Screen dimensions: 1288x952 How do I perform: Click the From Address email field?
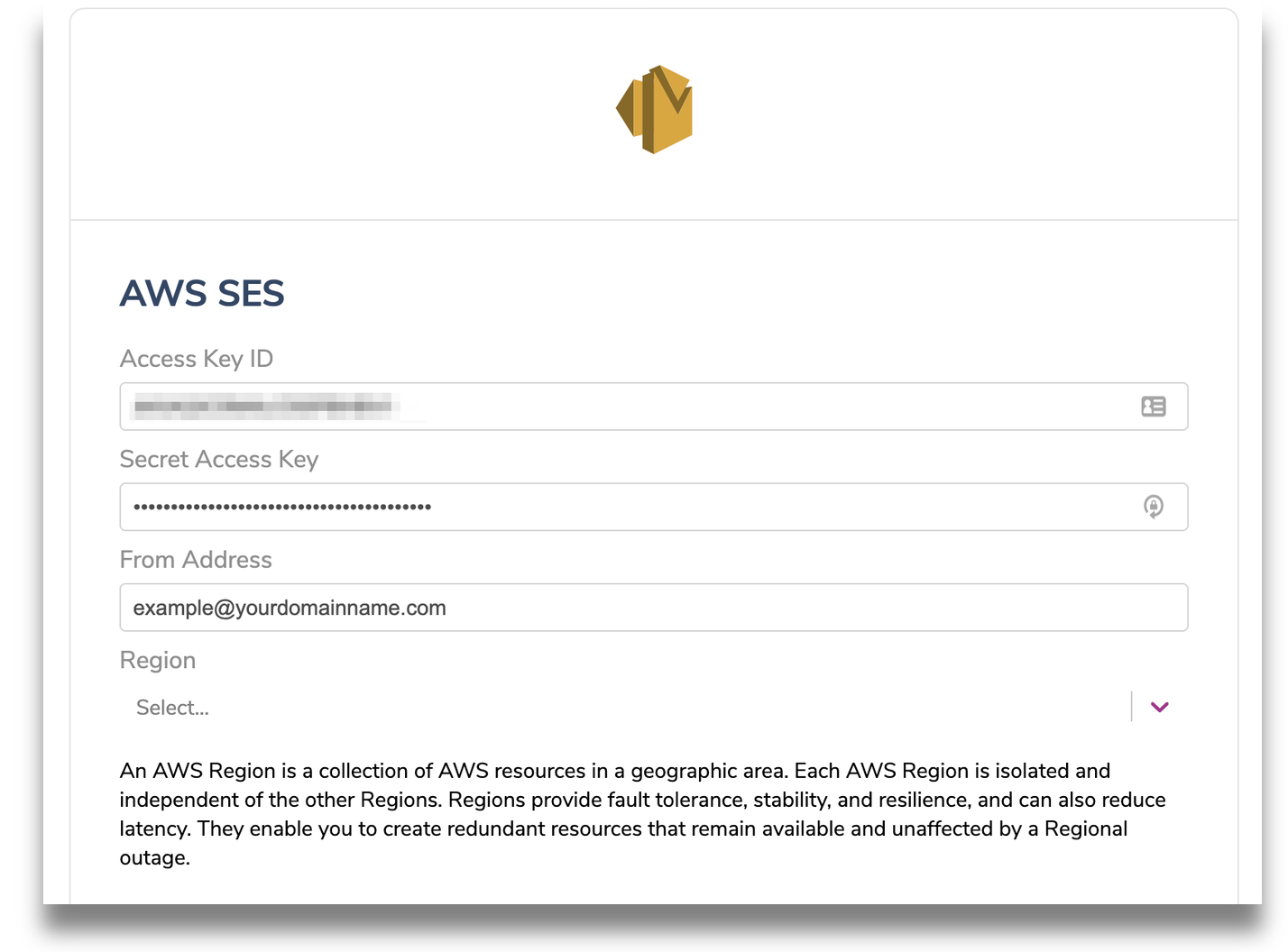(653, 608)
